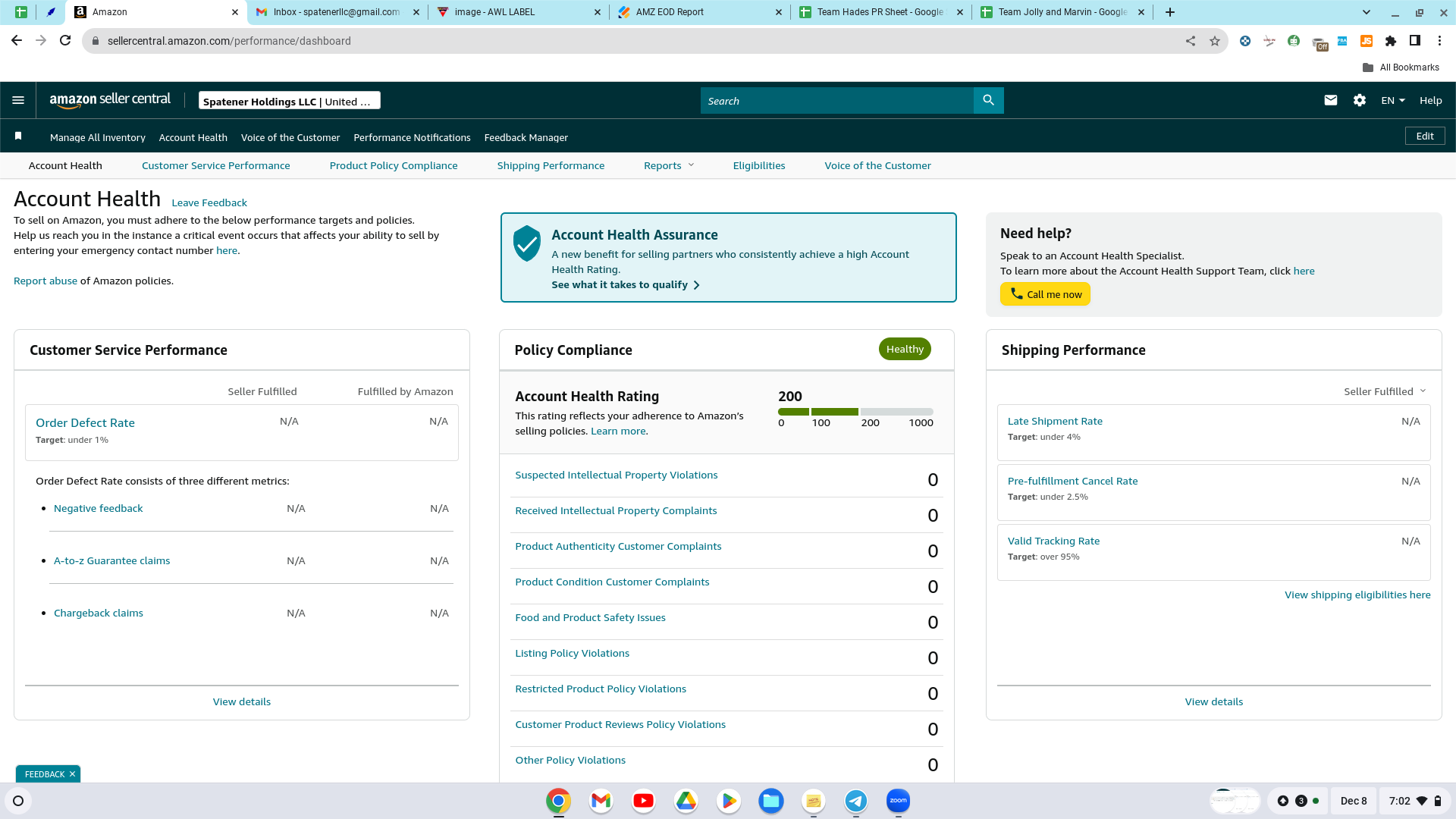Click the ChromeOS launcher circle button
This screenshot has height=819, width=1456.
[x=18, y=801]
